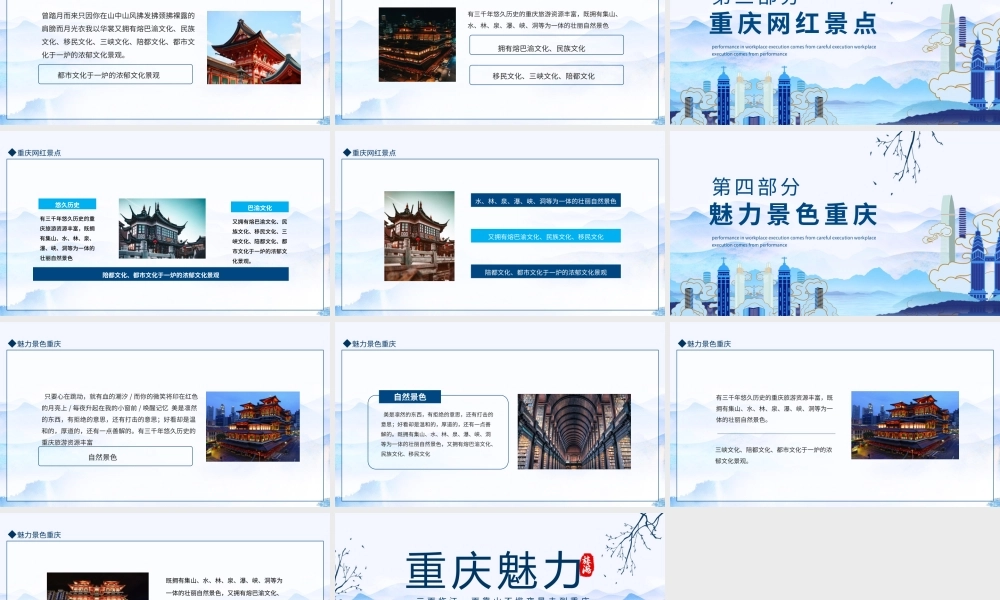1000x600 pixels.
Task: Click the 魅力景色重庆 header above the library slide
Action: (x=374, y=344)
